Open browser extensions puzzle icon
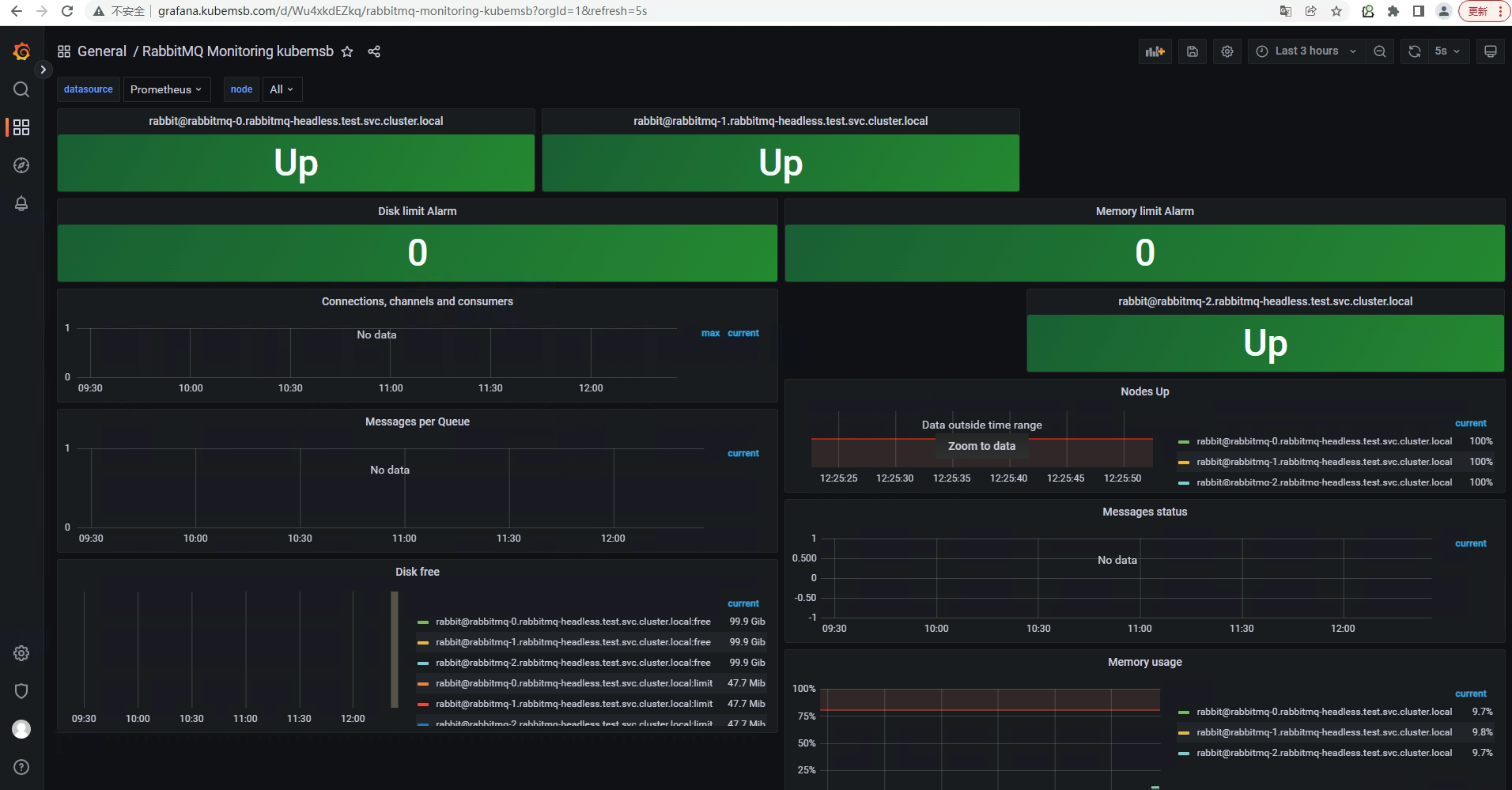 click(1393, 11)
